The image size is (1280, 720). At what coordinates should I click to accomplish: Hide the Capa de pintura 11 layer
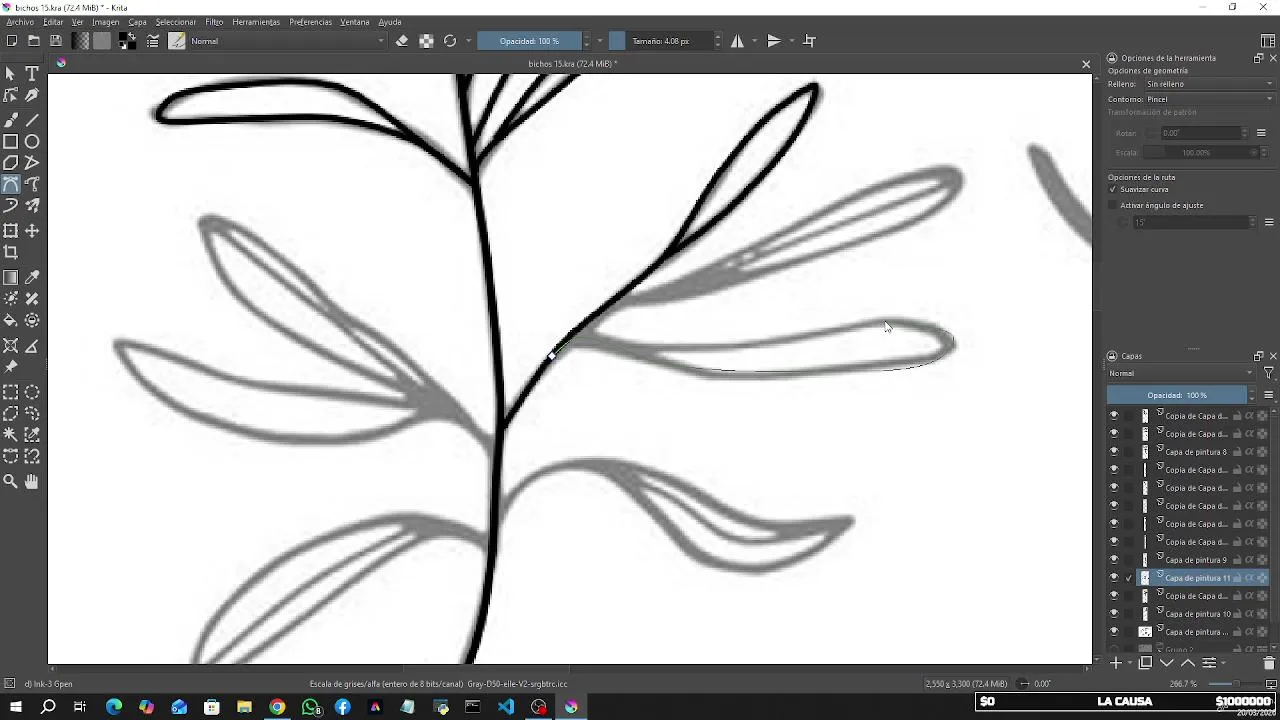click(x=1114, y=578)
